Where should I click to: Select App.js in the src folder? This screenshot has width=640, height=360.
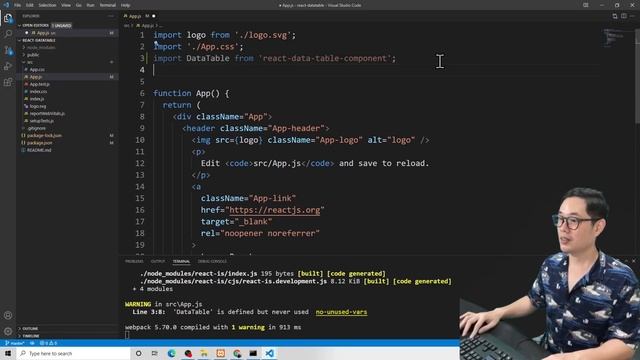click(x=36, y=77)
